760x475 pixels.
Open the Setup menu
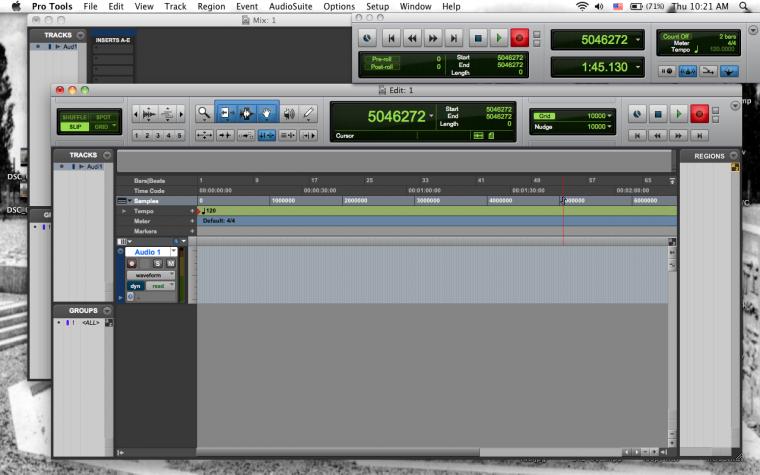[x=377, y=6]
